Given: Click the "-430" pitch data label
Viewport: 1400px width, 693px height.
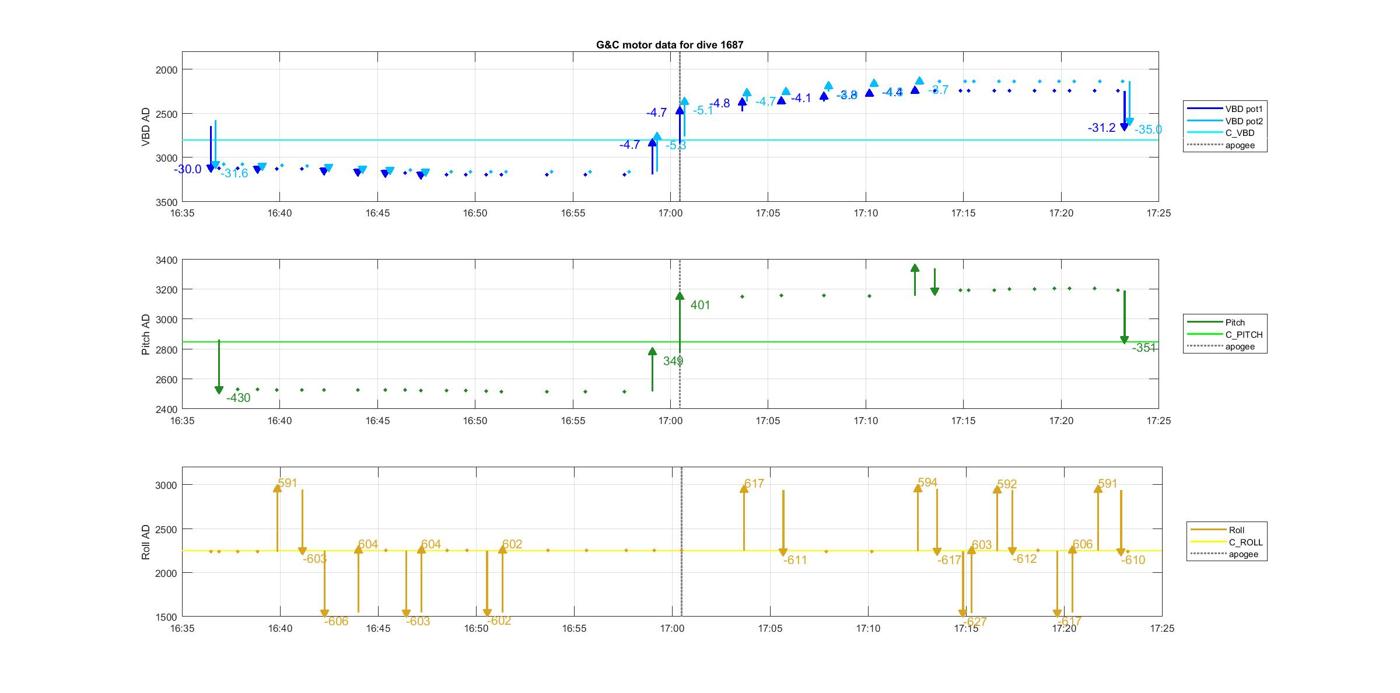Looking at the screenshot, I should click(x=238, y=398).
